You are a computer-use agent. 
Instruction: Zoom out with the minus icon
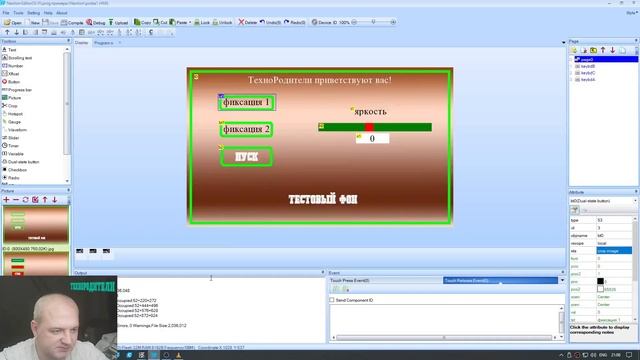tap(354, 22)
